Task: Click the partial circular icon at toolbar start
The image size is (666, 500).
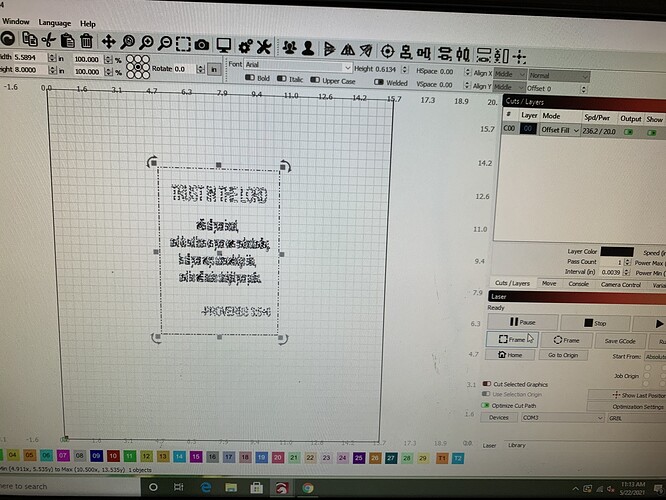Action: click(7, 39)
